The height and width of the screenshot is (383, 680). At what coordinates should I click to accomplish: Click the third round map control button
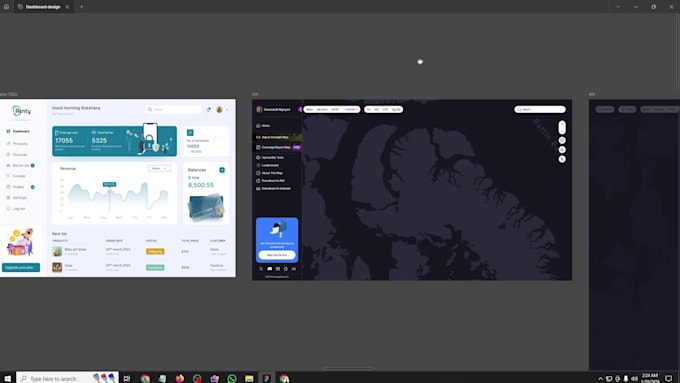(562, 159)
